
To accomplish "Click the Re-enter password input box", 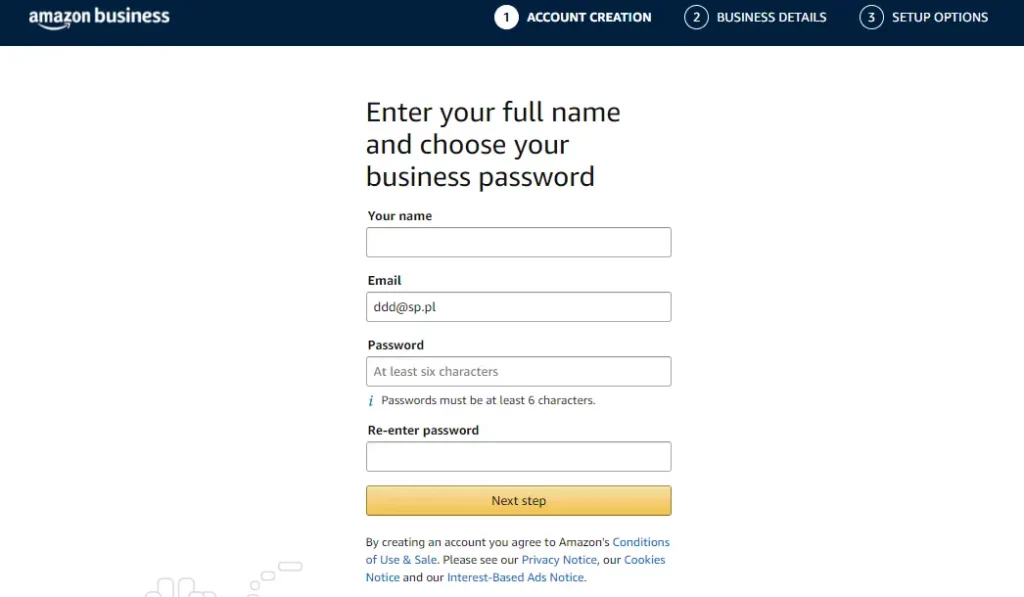I will (x=518, y=457).
